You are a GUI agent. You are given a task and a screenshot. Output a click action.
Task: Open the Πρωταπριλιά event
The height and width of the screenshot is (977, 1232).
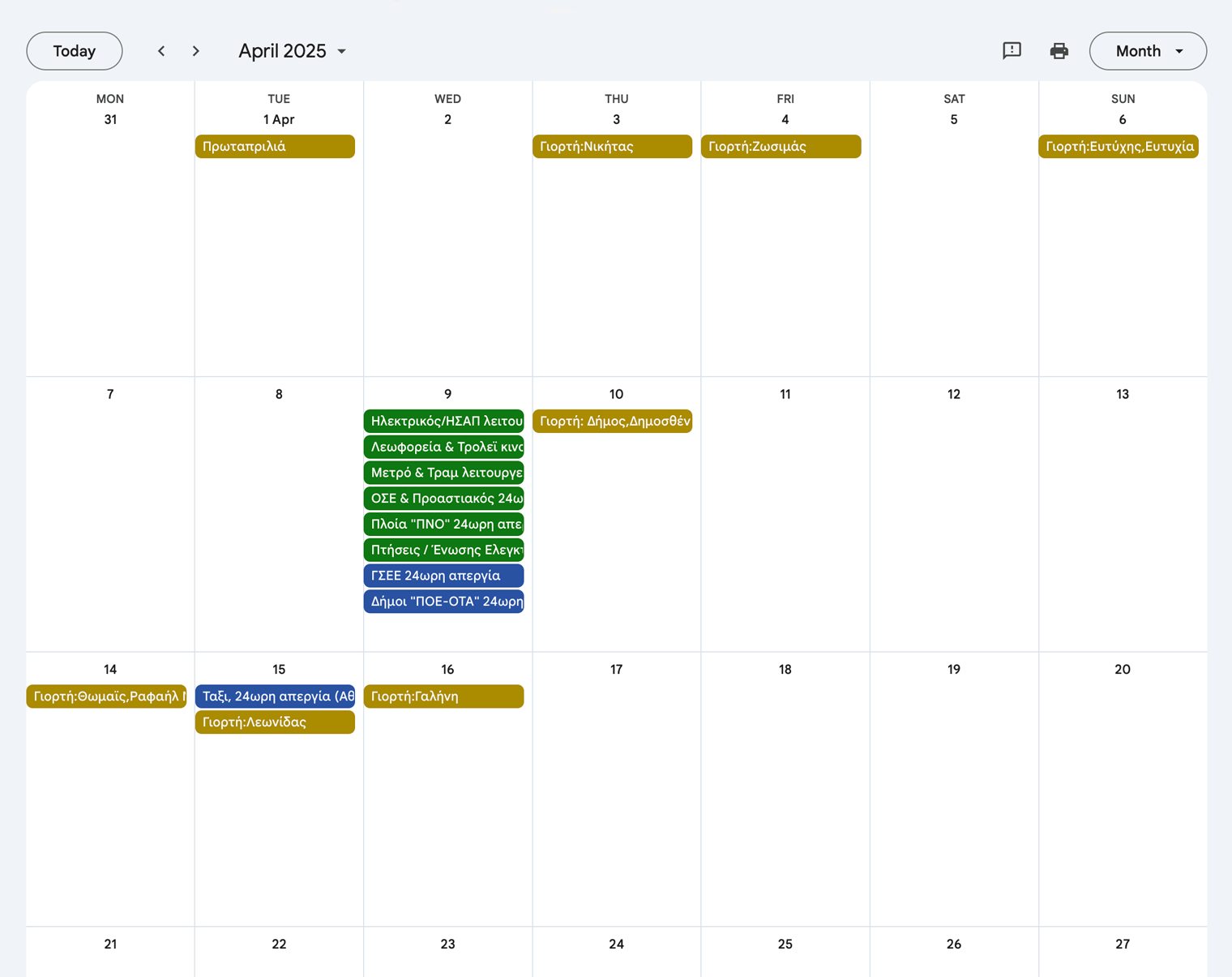point(275,147)
